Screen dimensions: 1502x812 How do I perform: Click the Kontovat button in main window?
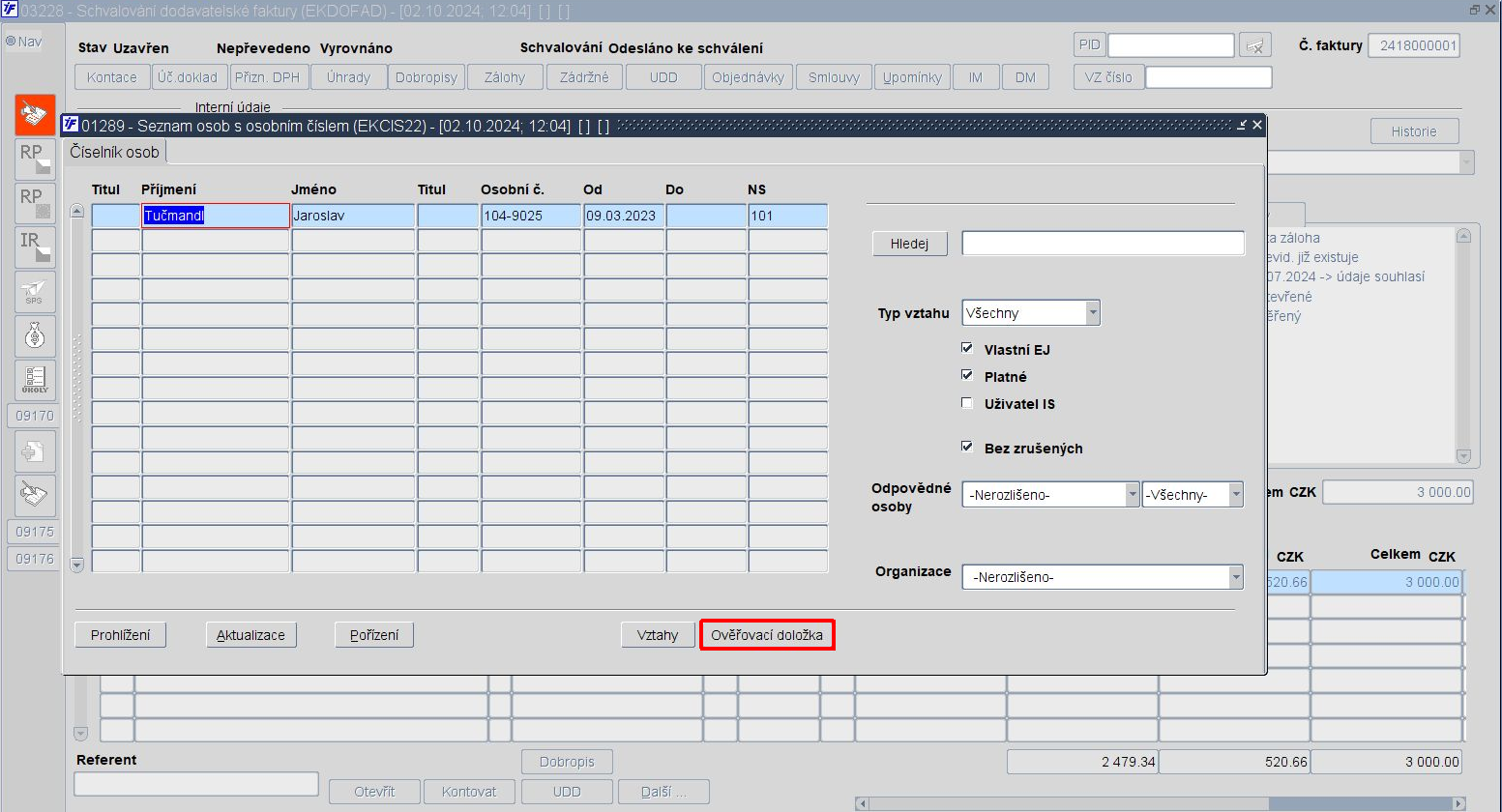point(469,792)
